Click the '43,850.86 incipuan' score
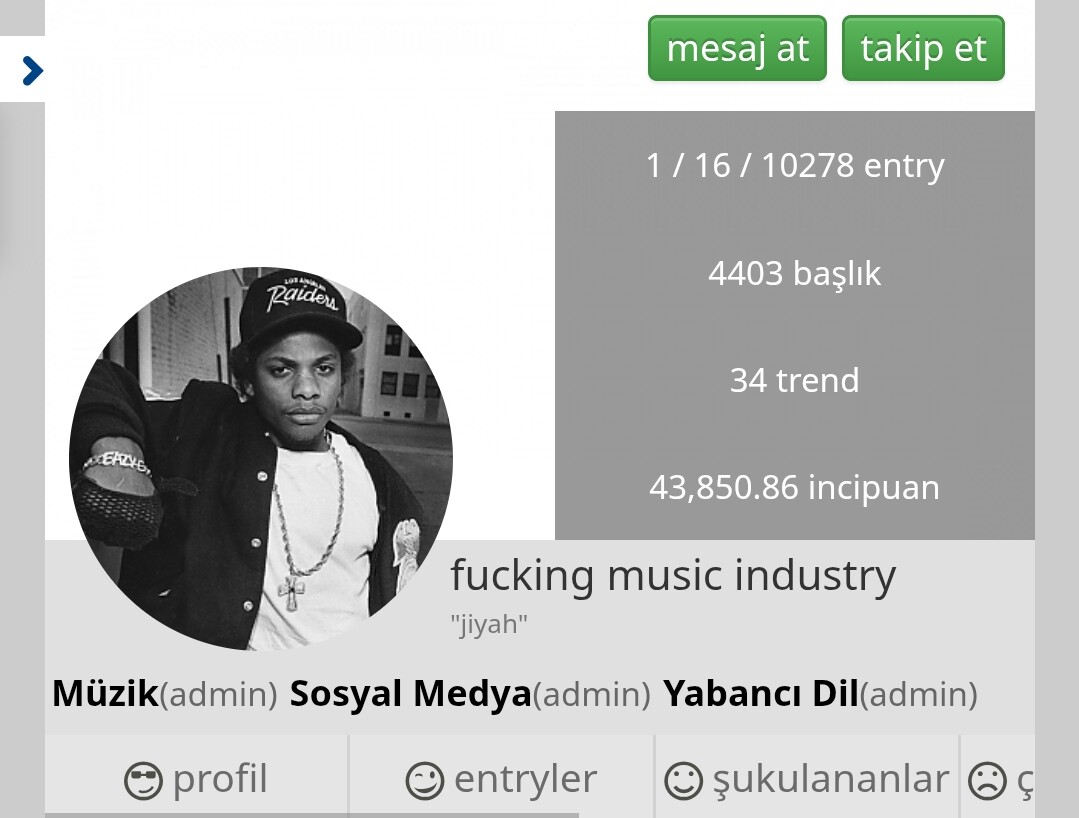1079x818 pixels. coord(795,487)
